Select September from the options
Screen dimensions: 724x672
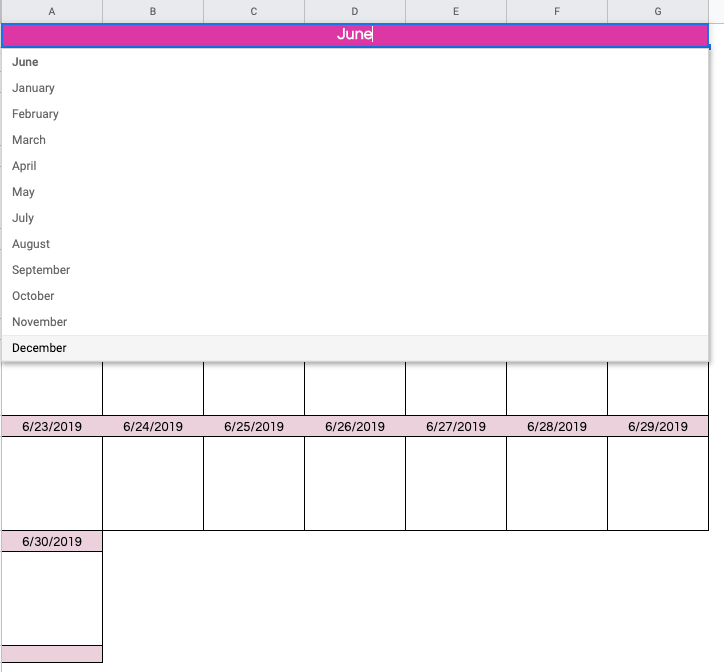[x=355, y=270]
